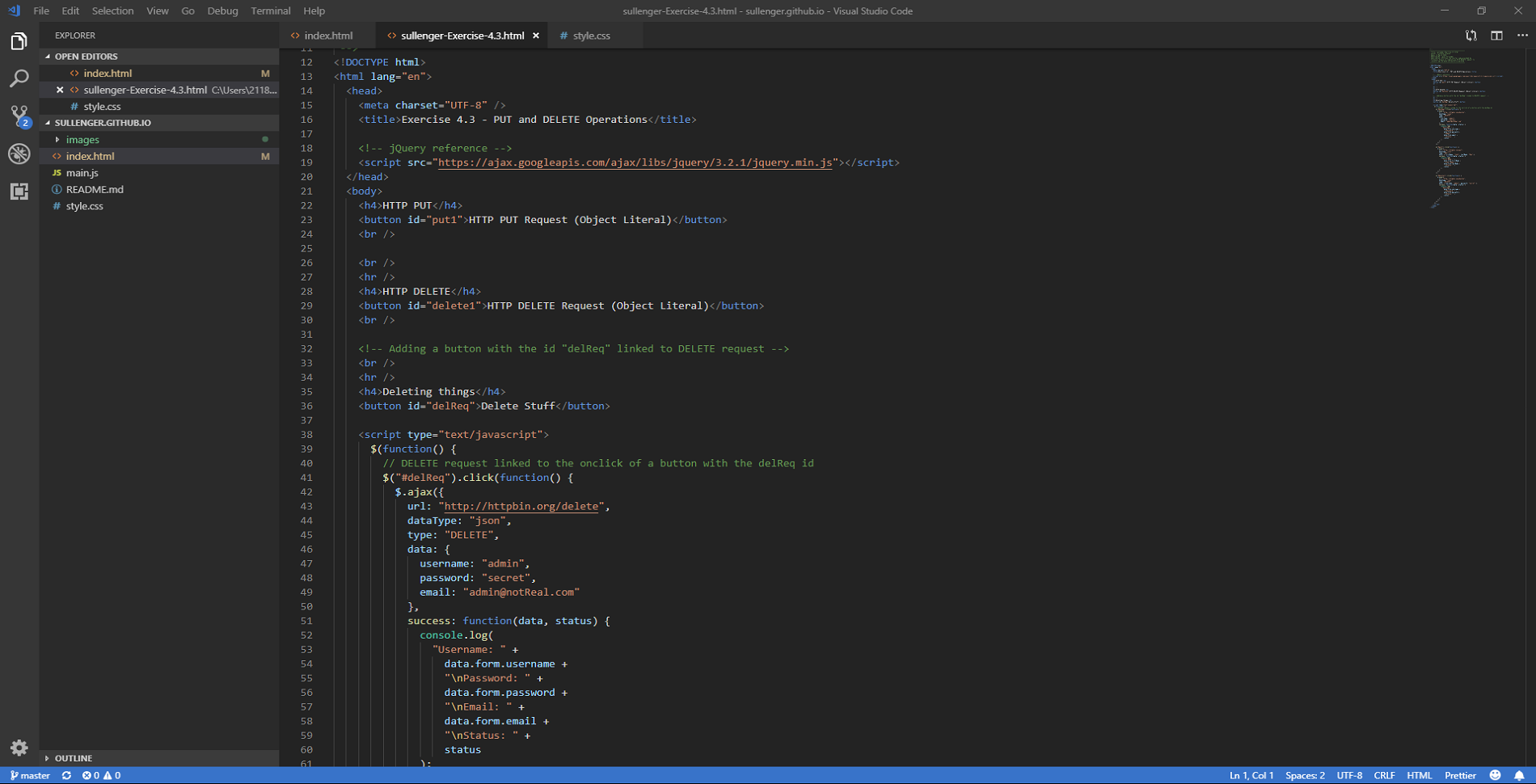Change encoding via UTF-8 status item
Screen dimensions: 1536x784
(1349, 775)
